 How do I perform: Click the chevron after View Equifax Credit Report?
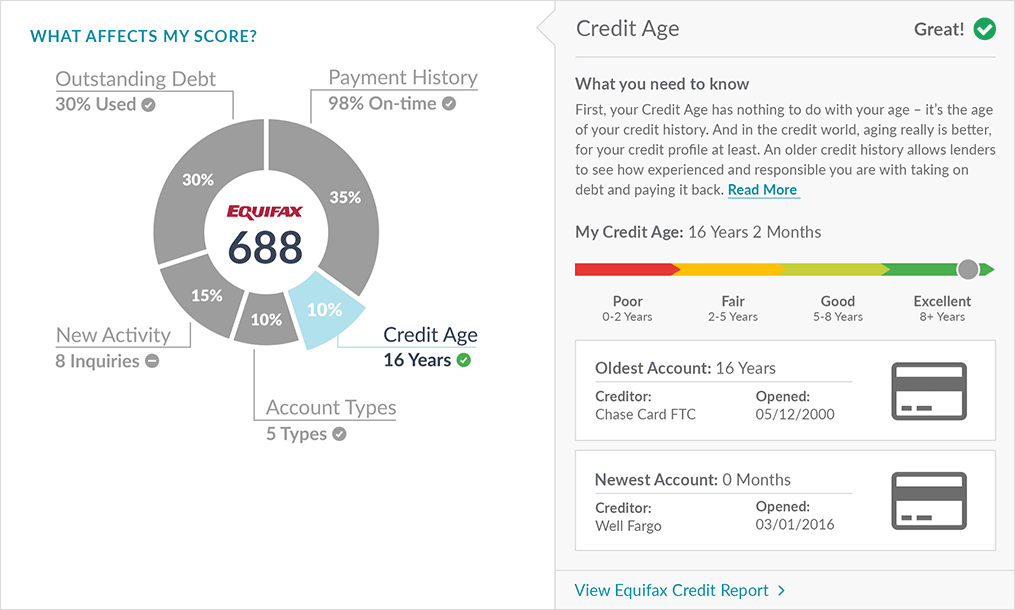click(782, 590)
